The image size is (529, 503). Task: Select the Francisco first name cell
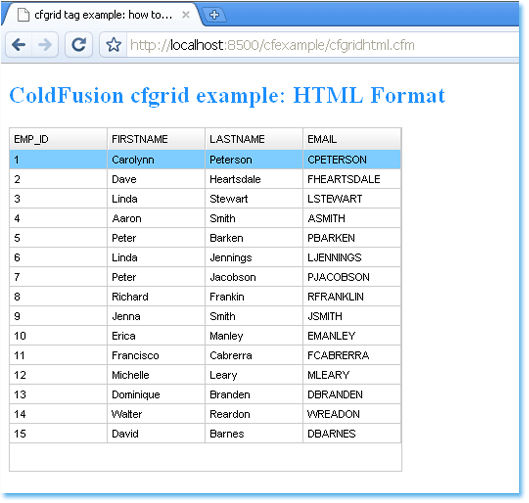click(x=156, y=355)
